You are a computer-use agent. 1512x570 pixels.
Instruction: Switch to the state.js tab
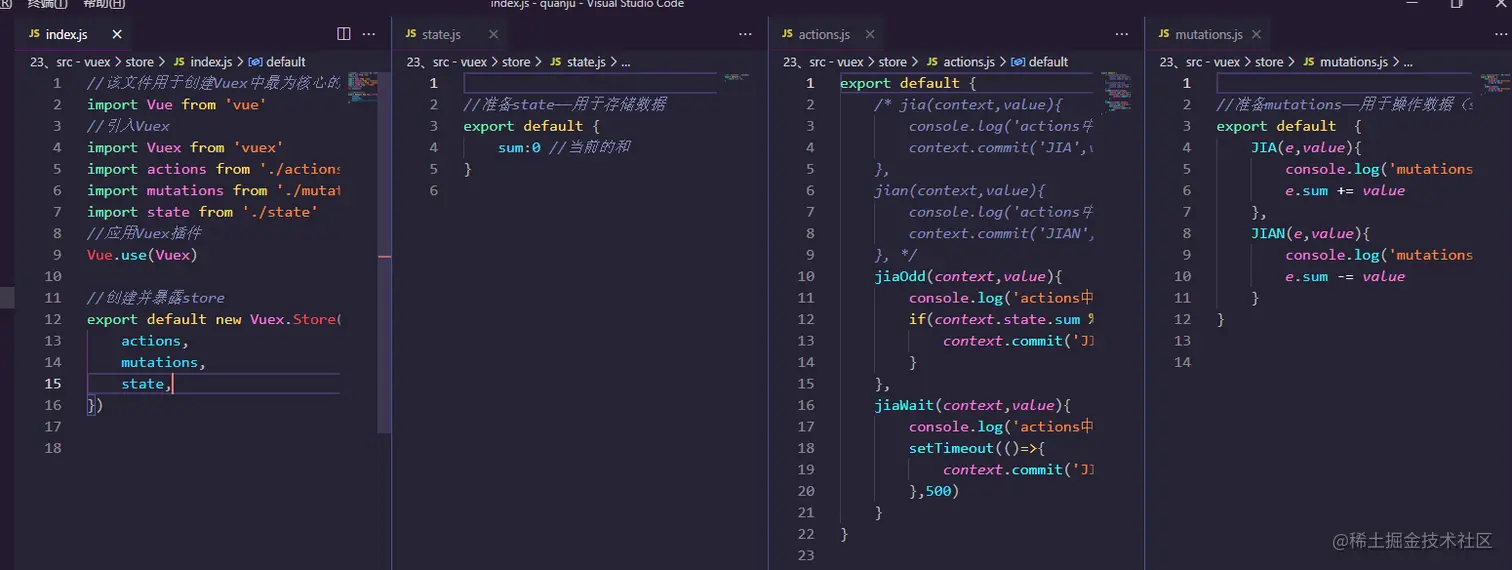click(x=441, y=34)
